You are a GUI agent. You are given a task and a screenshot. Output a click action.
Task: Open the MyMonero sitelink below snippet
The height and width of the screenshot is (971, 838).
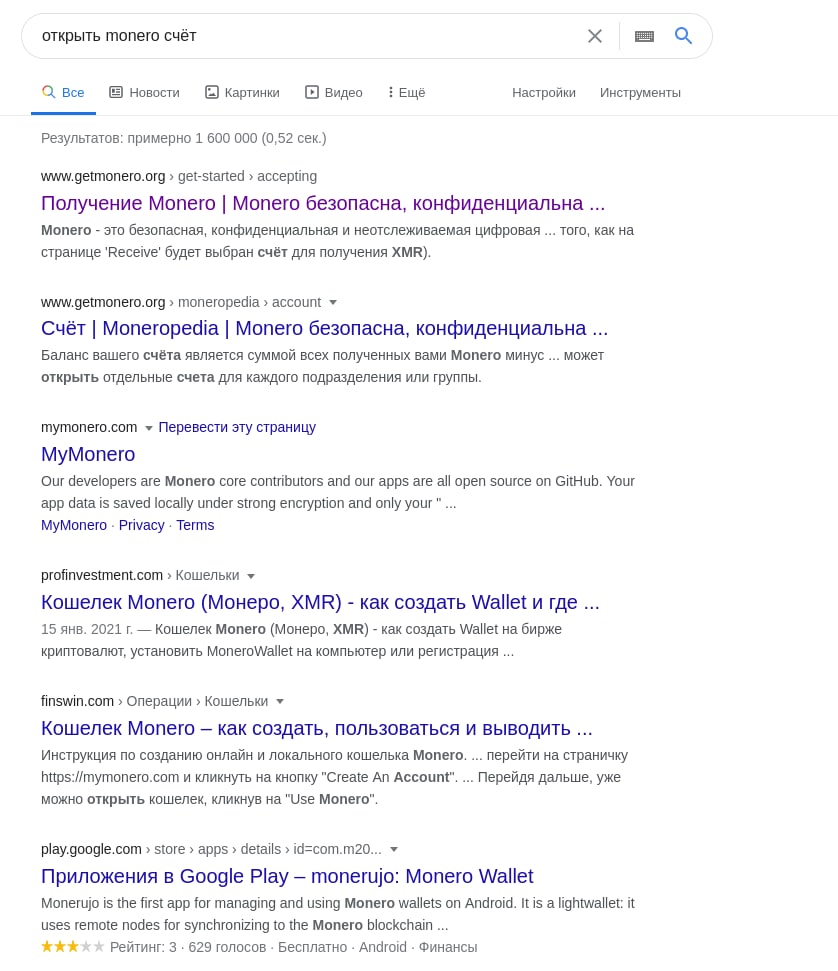pos(74,525)
